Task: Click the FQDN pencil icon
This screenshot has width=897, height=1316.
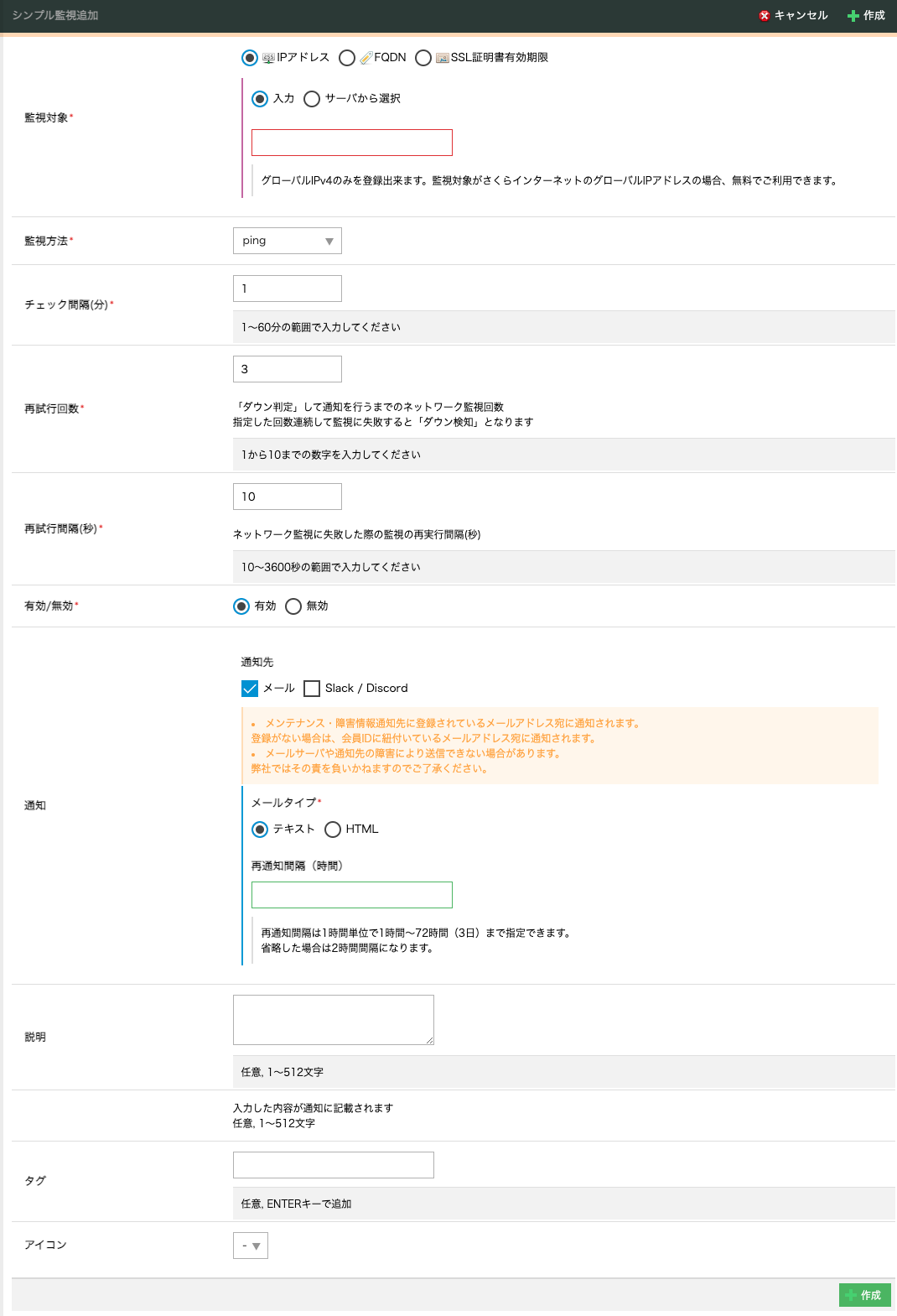Action: [366, 58]
